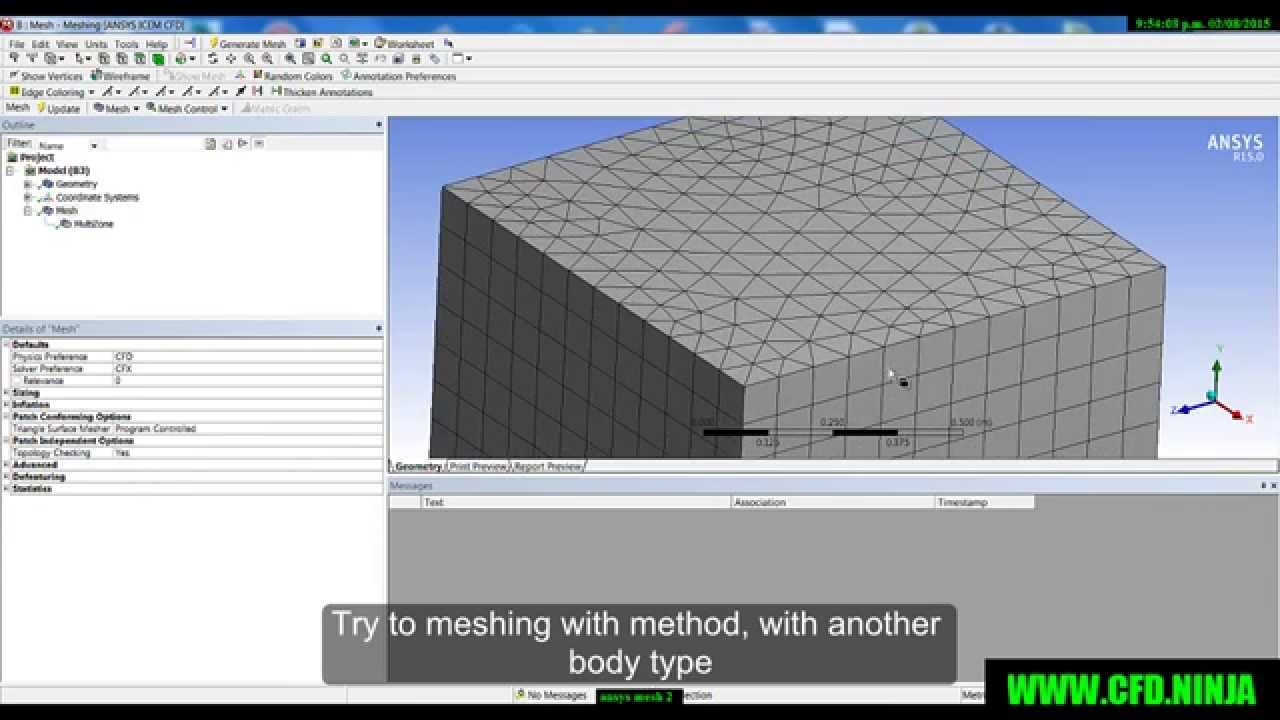
Task: Expand the Geometry tree node
Action: pos(28,184)
